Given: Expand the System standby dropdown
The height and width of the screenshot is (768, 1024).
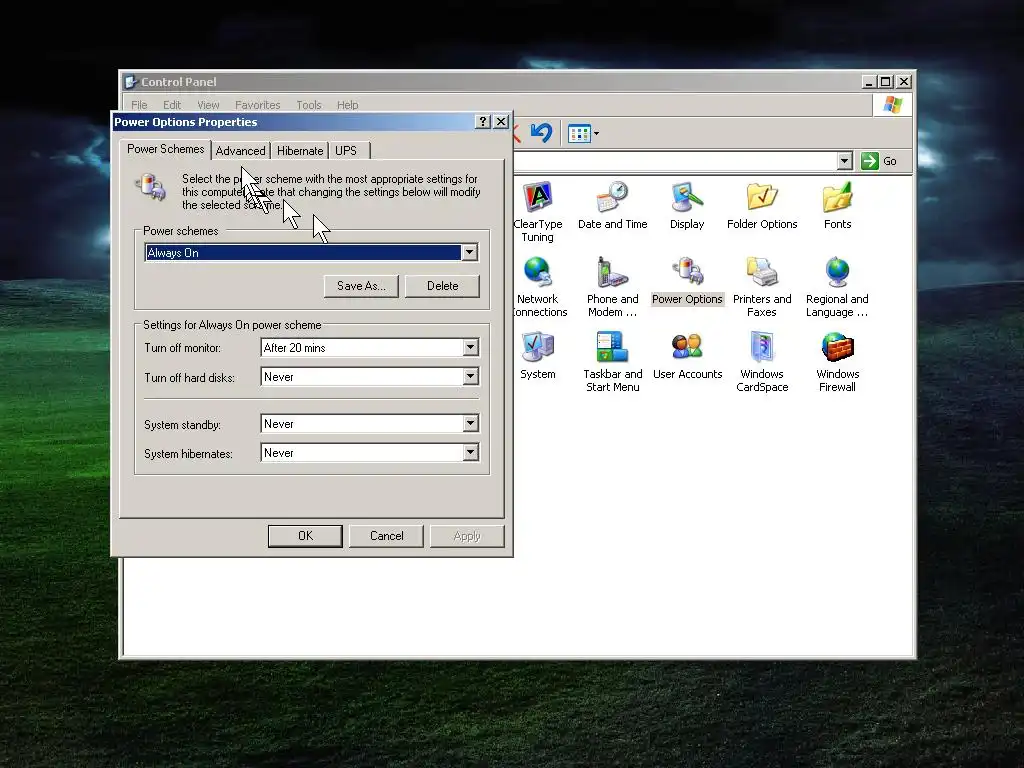Looking at the screenshot, I should point(470,424).
